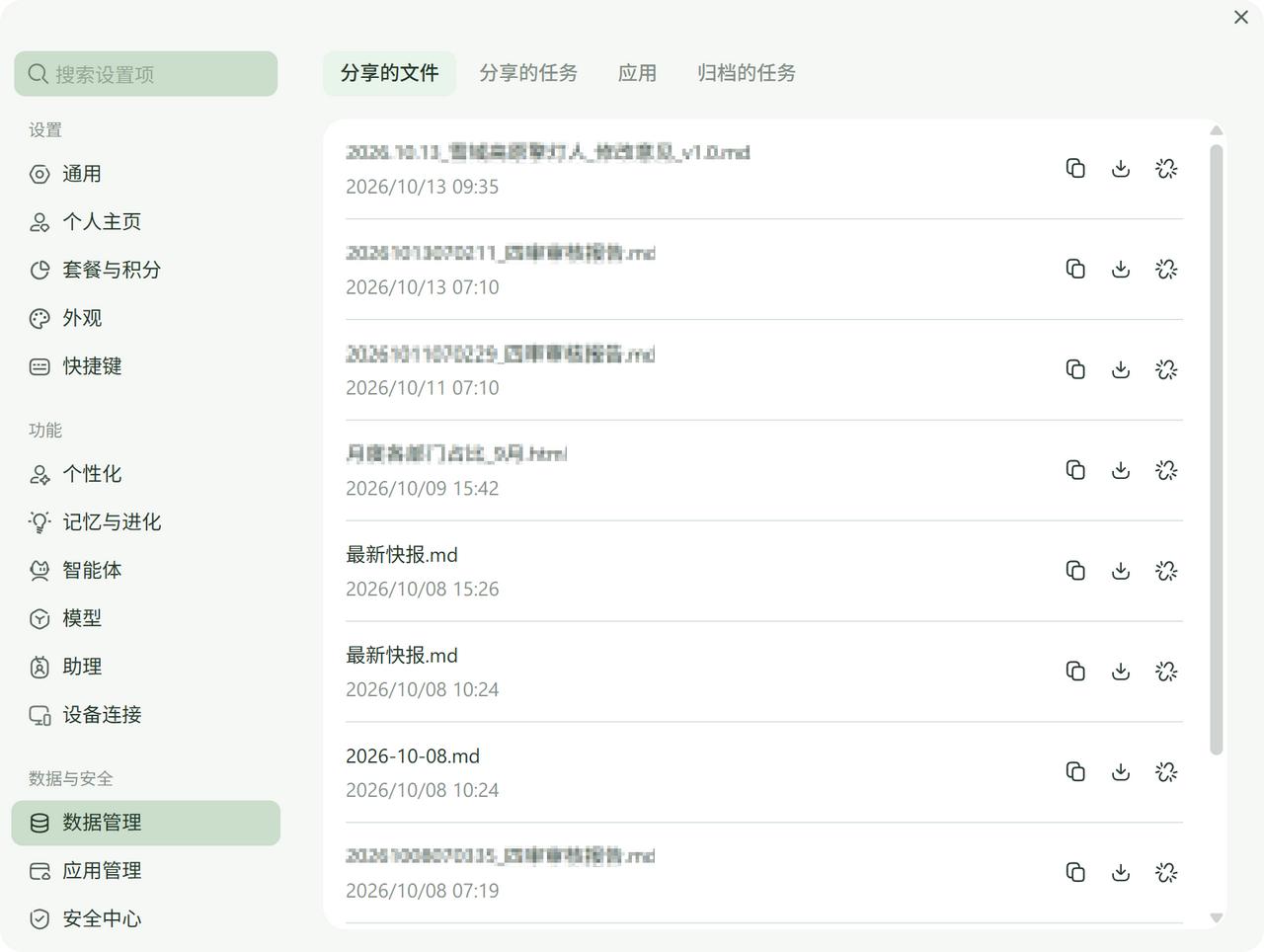The width and height of the screenshot is (1264, 952).
Task: Unshare the file dated 2026/10/08 07:19
Action: tap(1166, 872)
